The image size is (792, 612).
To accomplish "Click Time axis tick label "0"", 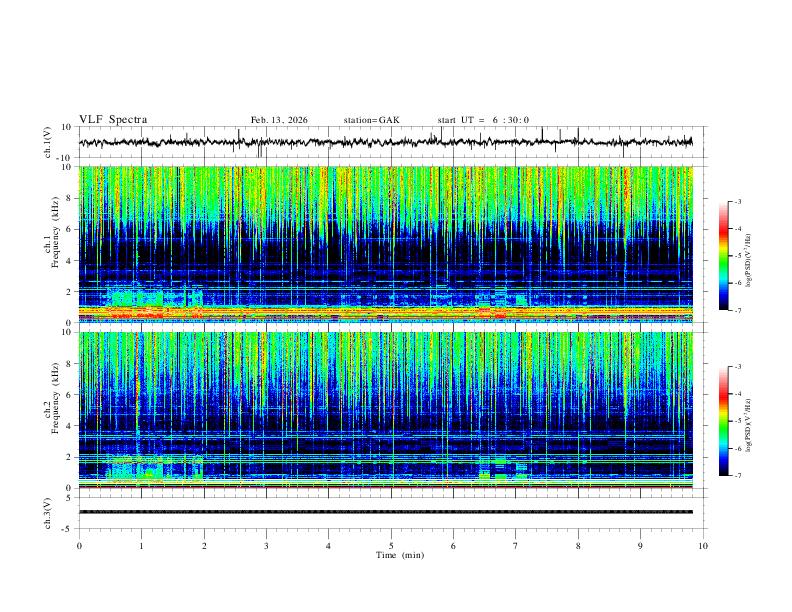I will click(79, 546).
